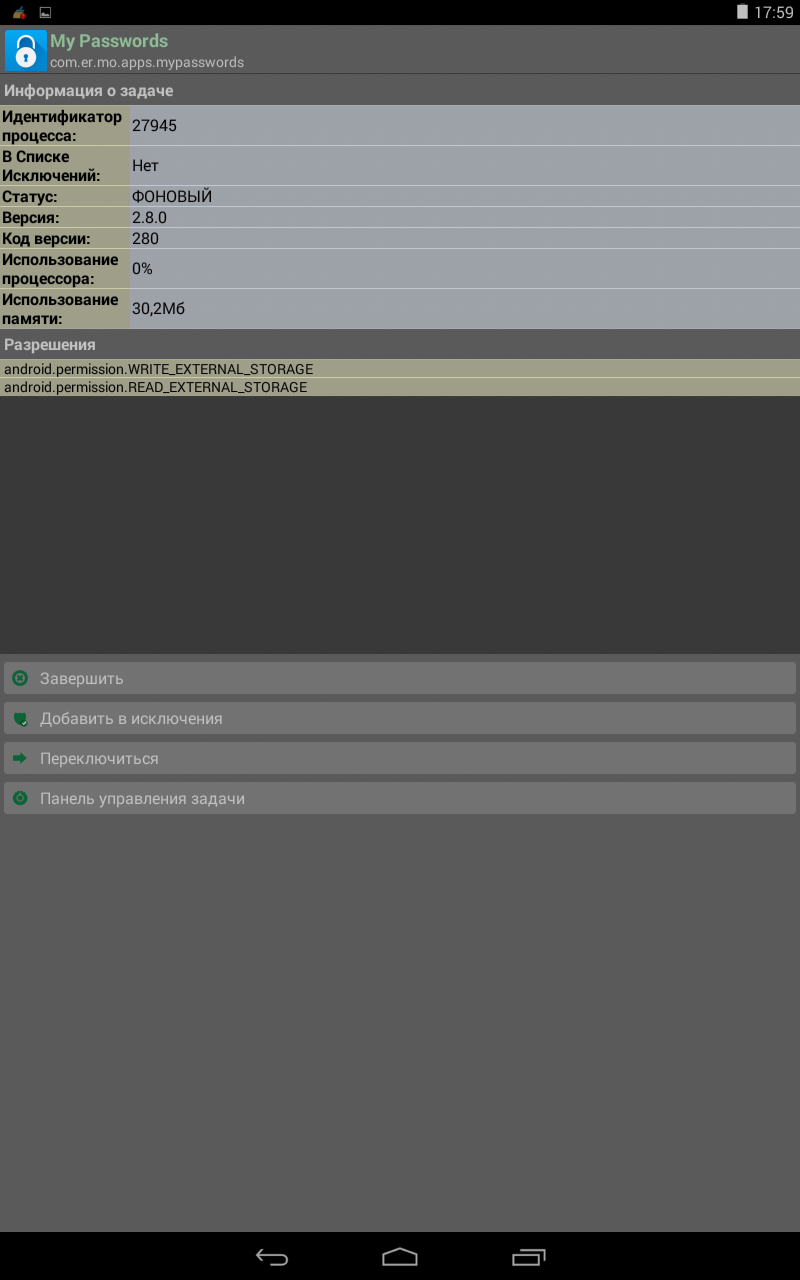Tap the colored app notification icon in status bar
Image resolution: width=800 pixels, height=1280 pixels.
(x=19, y=12)
